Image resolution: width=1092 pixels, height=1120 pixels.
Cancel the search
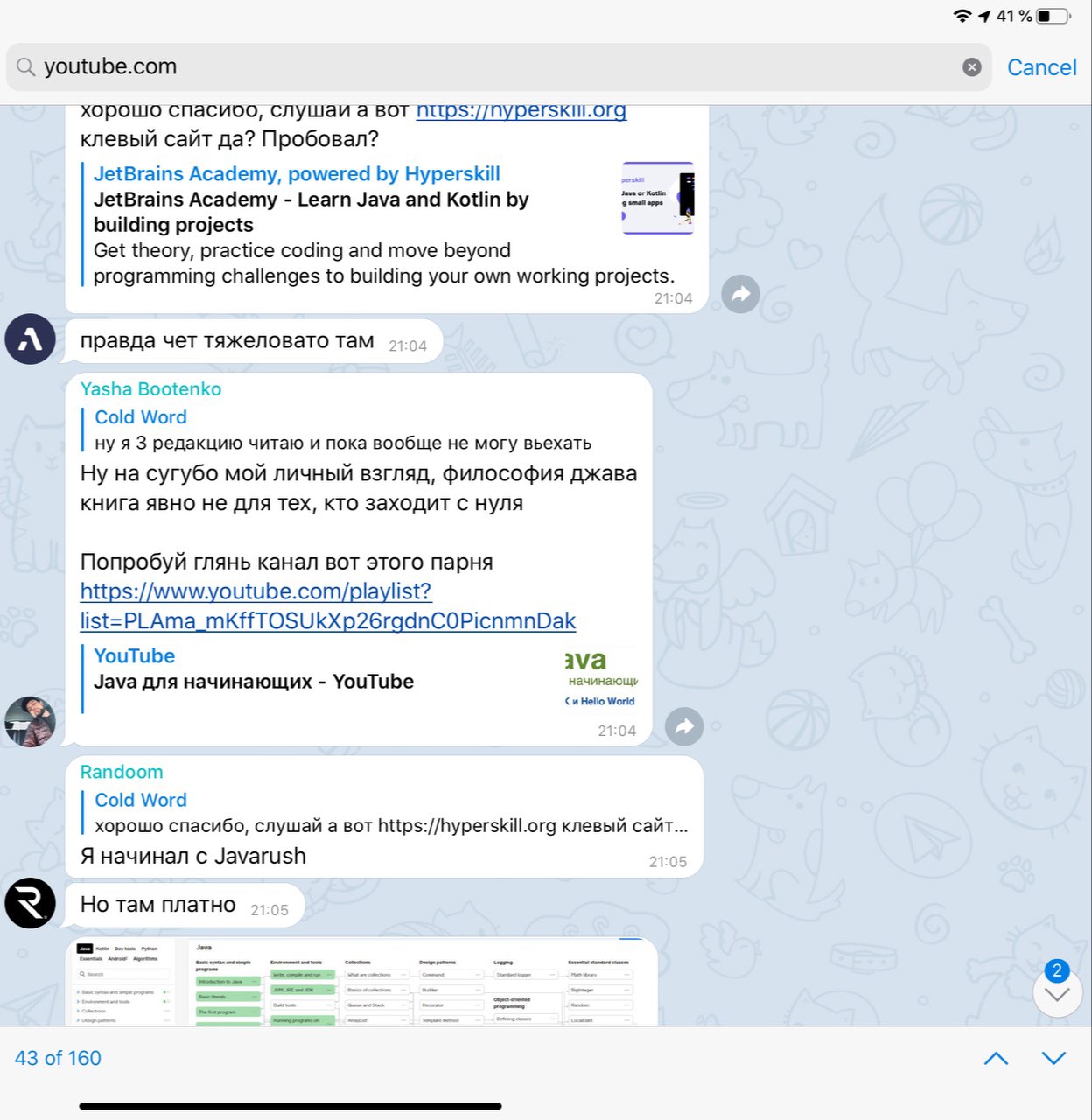coord(1041,67)
